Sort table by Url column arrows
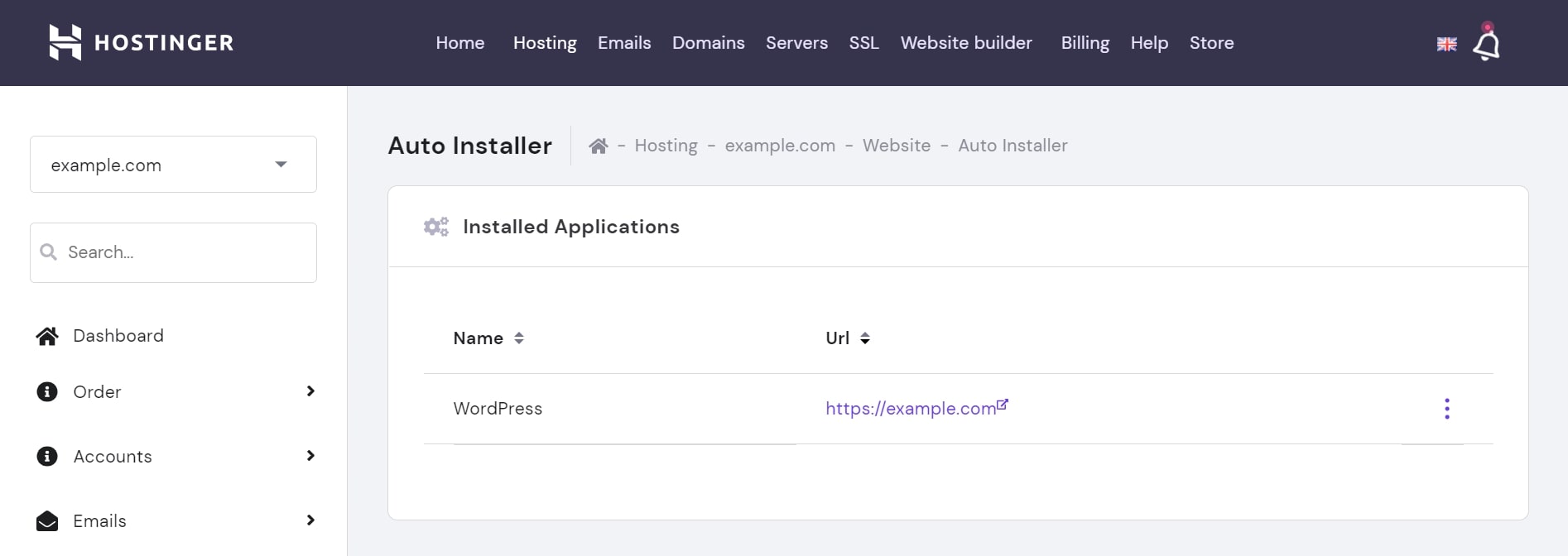This screenshot has width=1568, height=556. 864,338
